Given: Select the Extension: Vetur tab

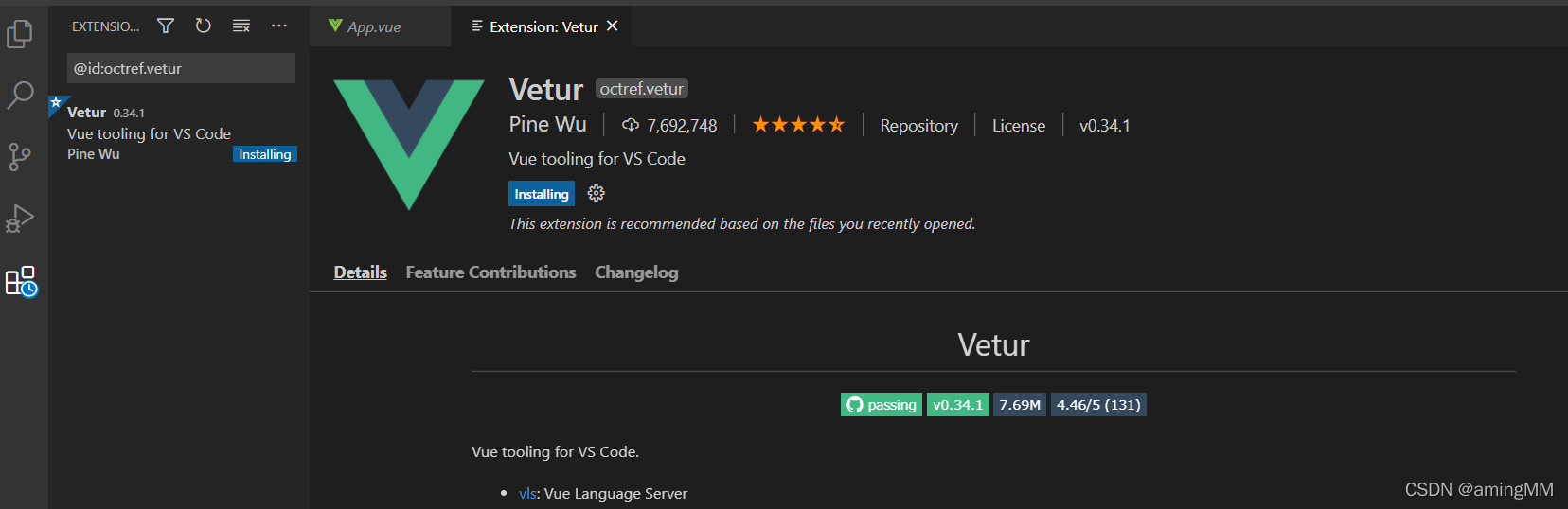Looking at the screenshot, I should coord(543,26).
